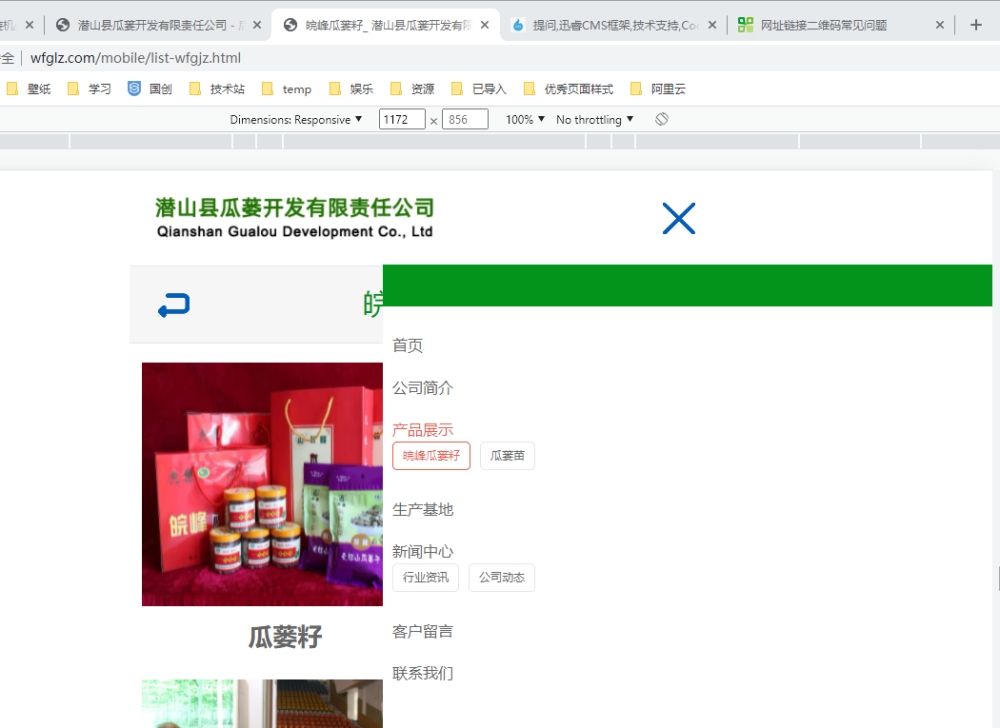The height and width of the screenshot is (728, 1000).
Task: Click the 瓜蒌籽 product title
Action: (285, 637)
